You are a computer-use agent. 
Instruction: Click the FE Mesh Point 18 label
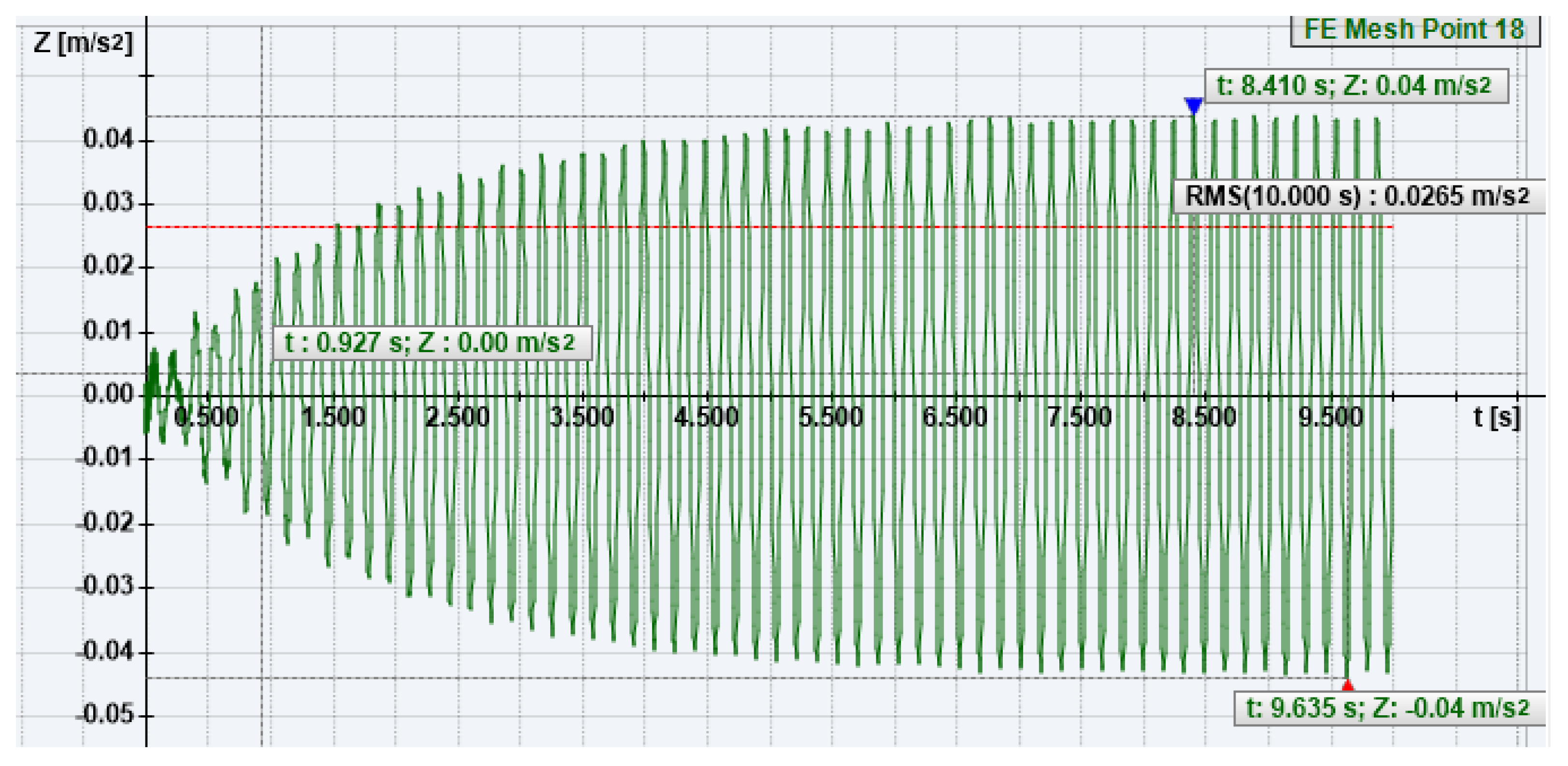(x=1414, y=29)
